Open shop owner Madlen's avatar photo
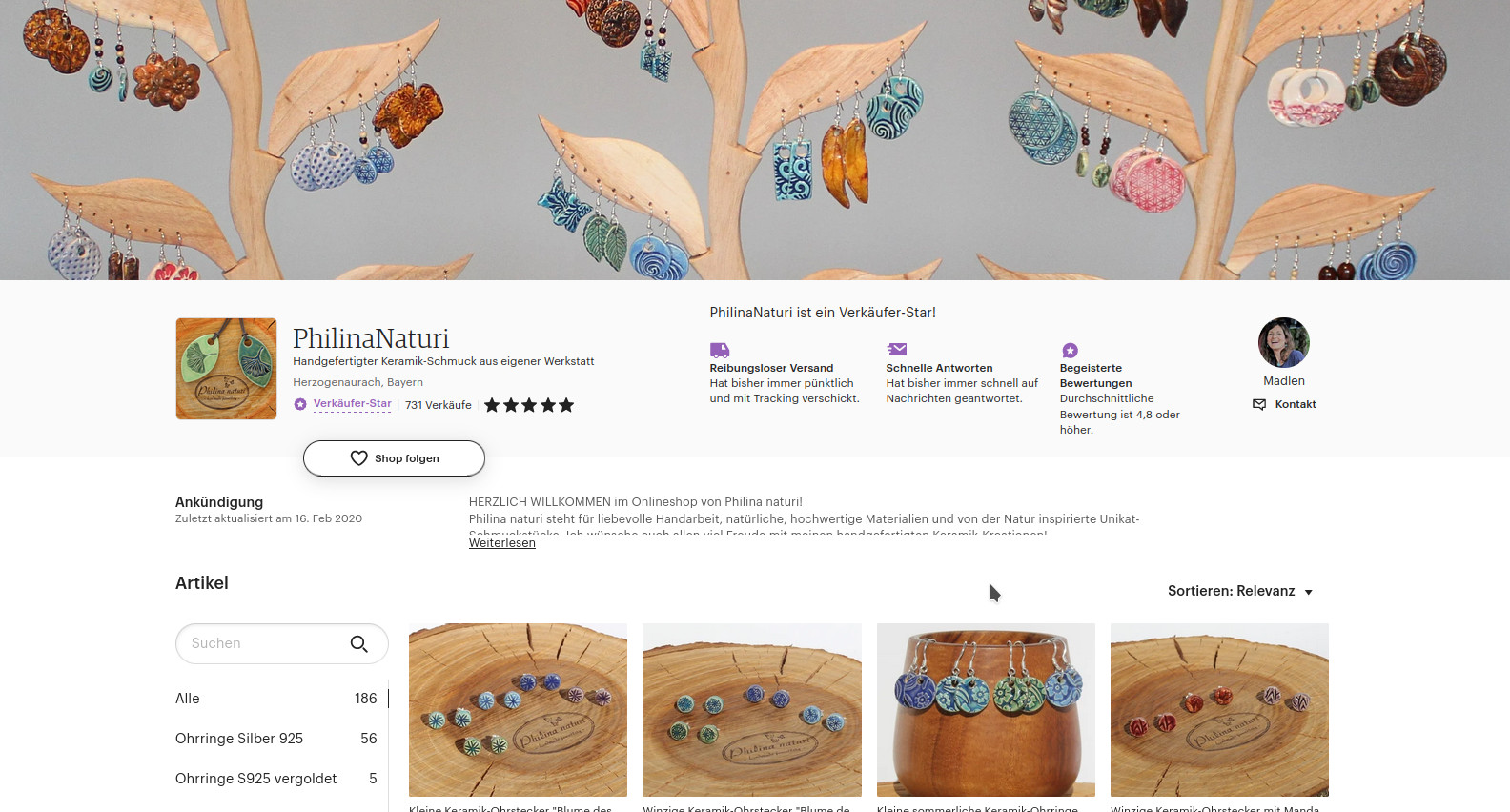 pyautogui.click(x=1284, y=343)
